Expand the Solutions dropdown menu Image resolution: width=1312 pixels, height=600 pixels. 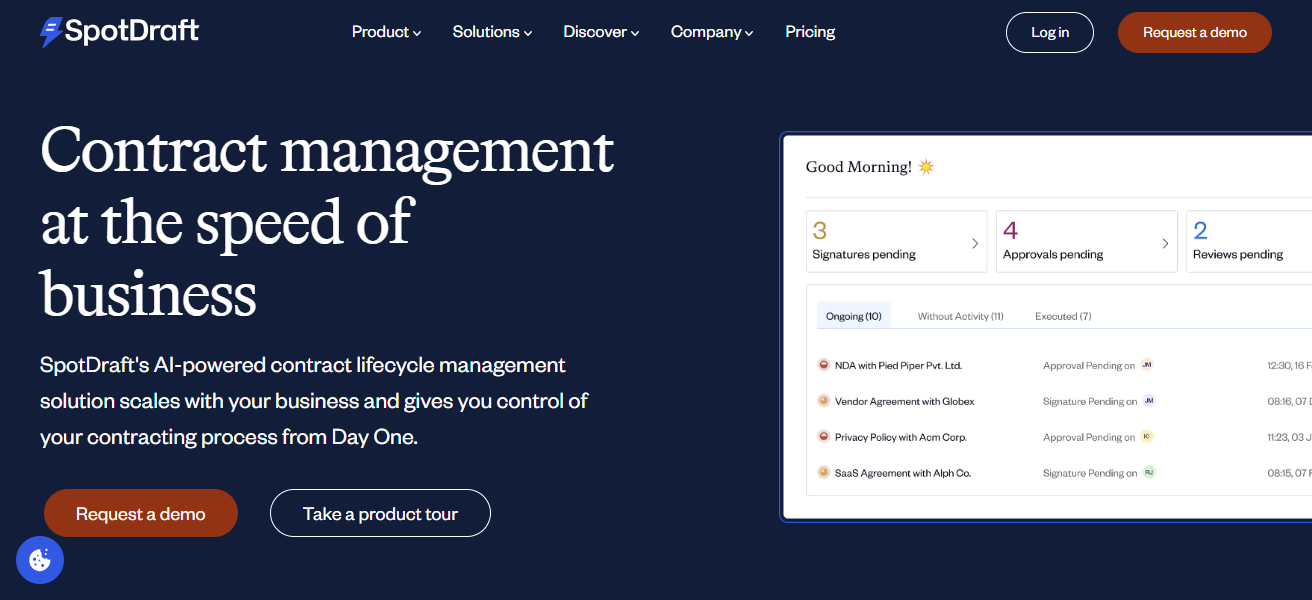tap(492, 32)
